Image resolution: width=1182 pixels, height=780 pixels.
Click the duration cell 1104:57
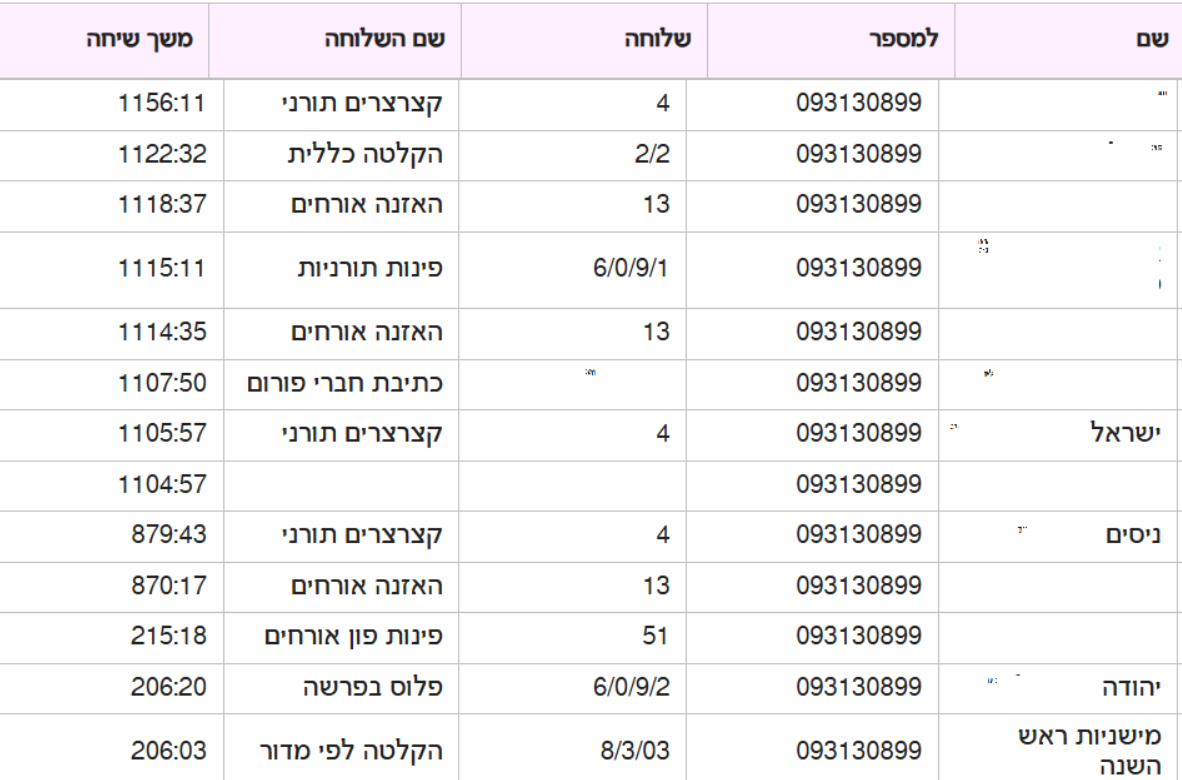pos(160,486)
